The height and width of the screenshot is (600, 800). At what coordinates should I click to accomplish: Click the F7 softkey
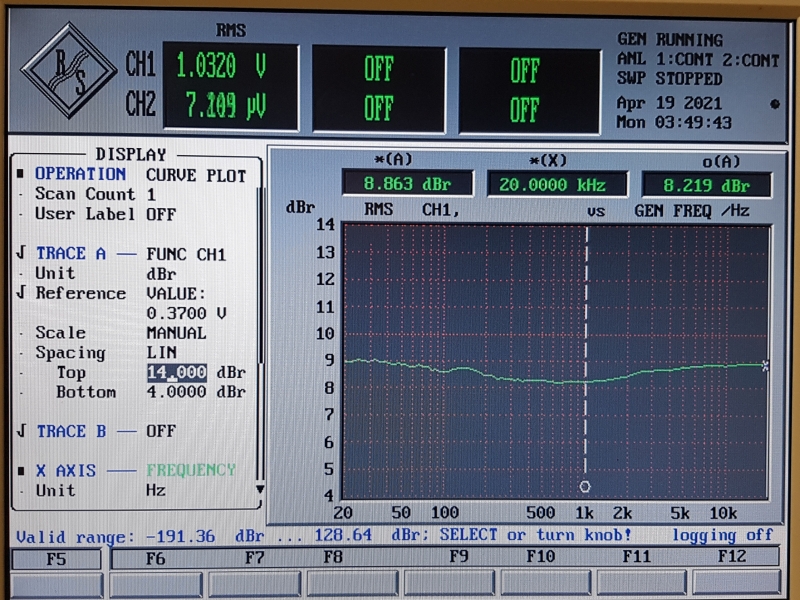(255, 558)
